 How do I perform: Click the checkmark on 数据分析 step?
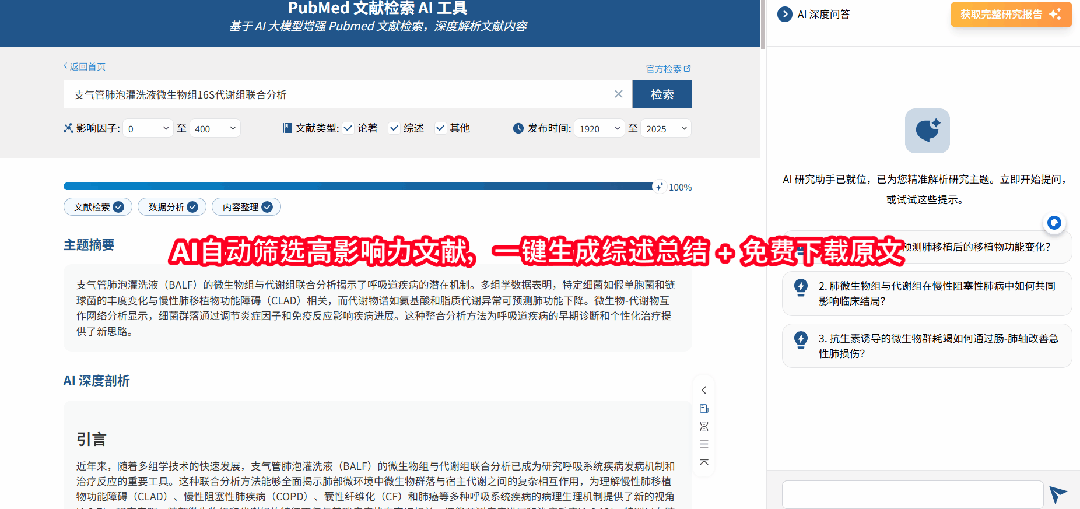coord(192,207)
